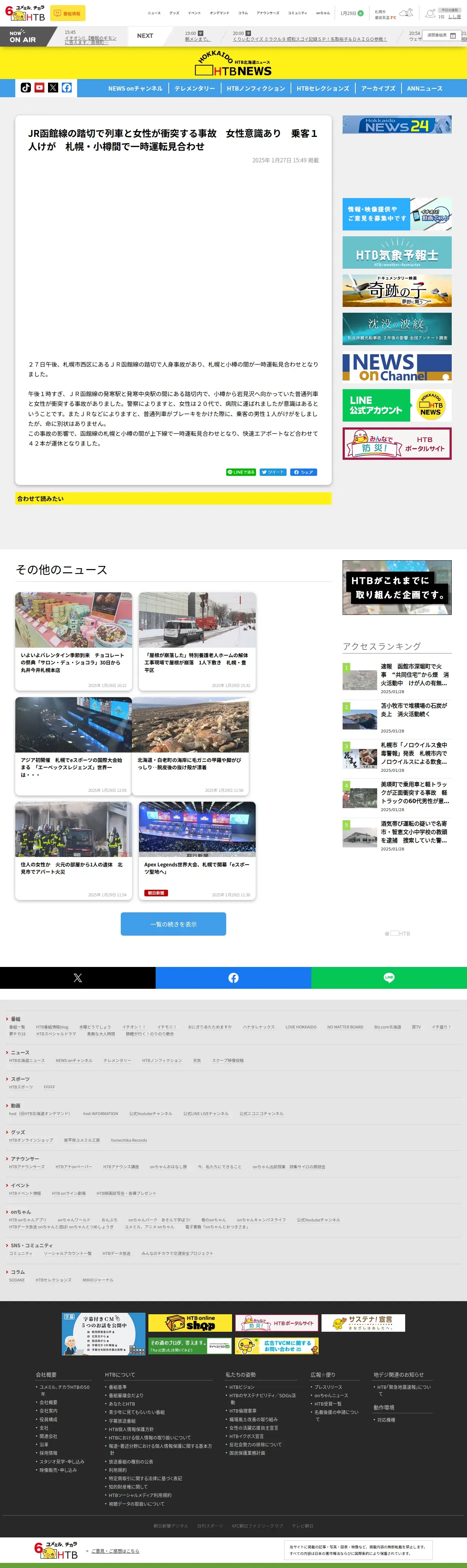Open アーカイブズ in blue navbar
467x1568 pixels.
point(378,88)
